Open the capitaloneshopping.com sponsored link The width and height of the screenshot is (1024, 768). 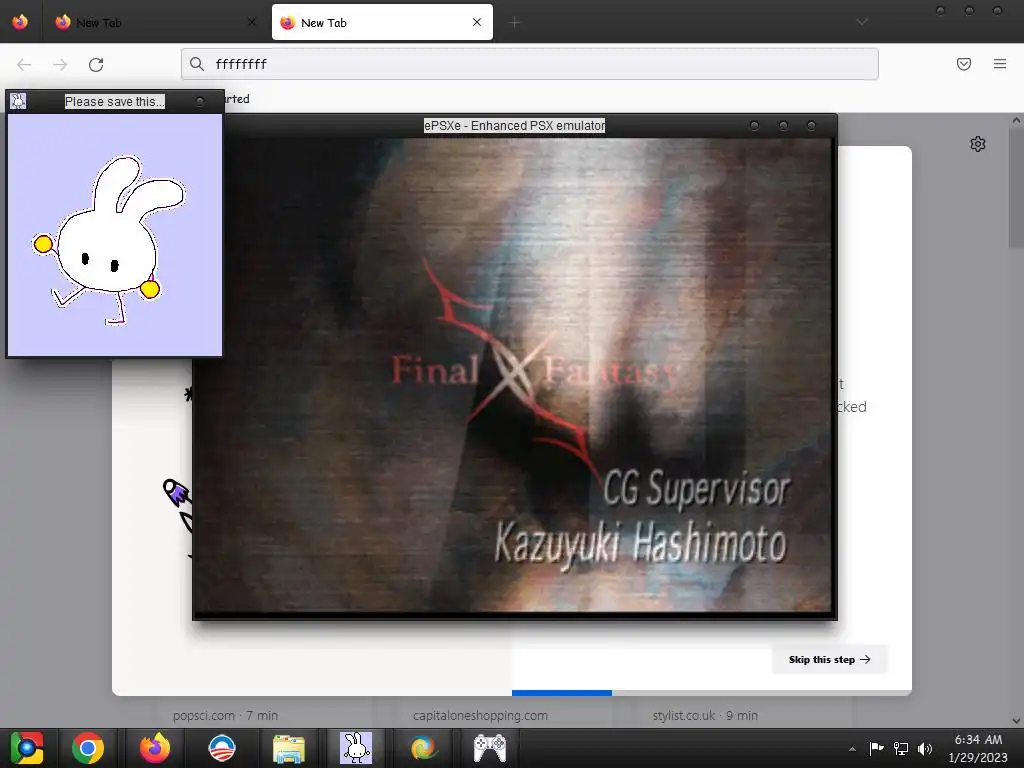click(x=480, y=716)
